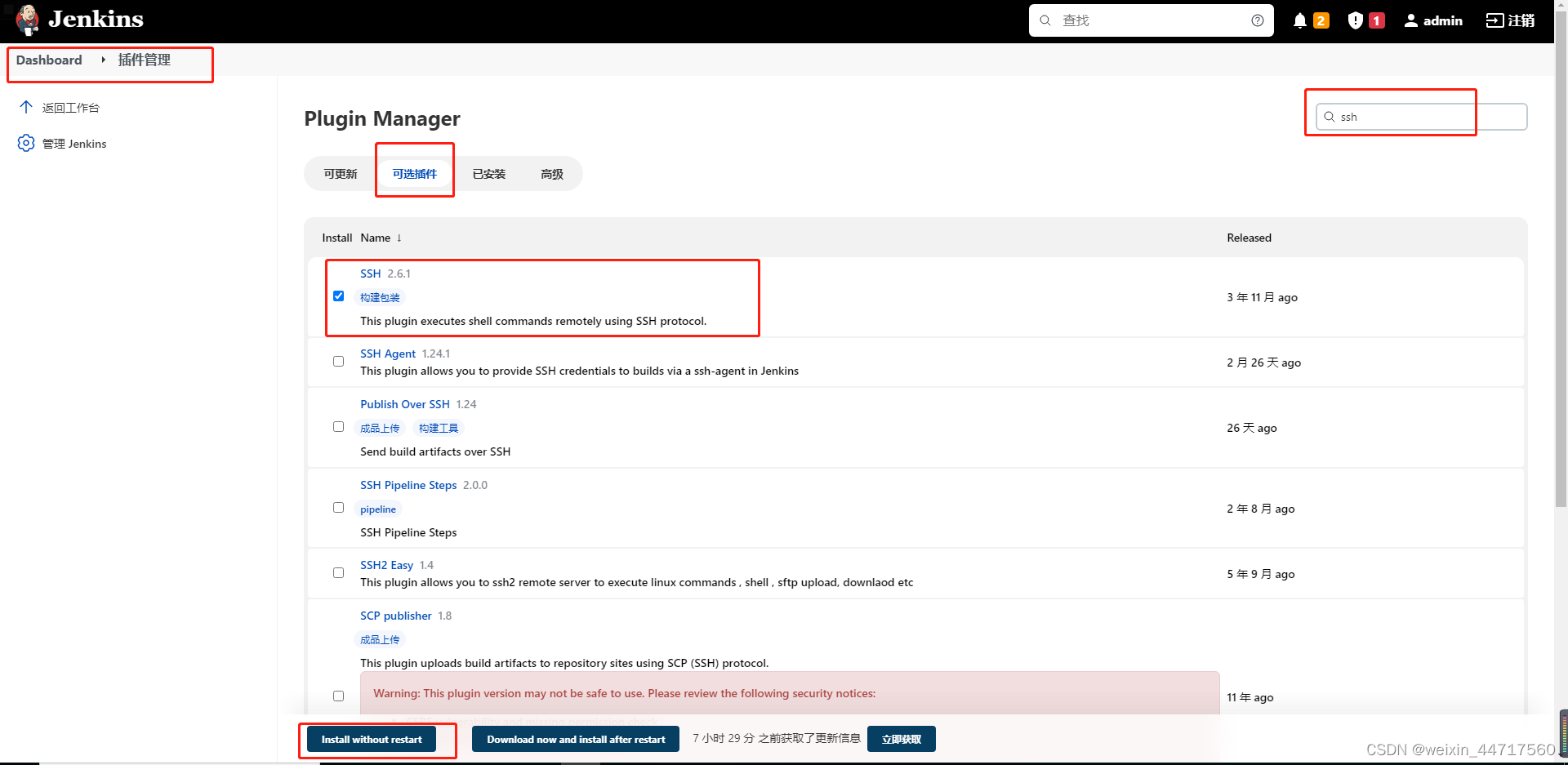Click the 立即获取 button
Image resolution: width=1568 pixels, height=765 pixels.
[x=902, y=739]
